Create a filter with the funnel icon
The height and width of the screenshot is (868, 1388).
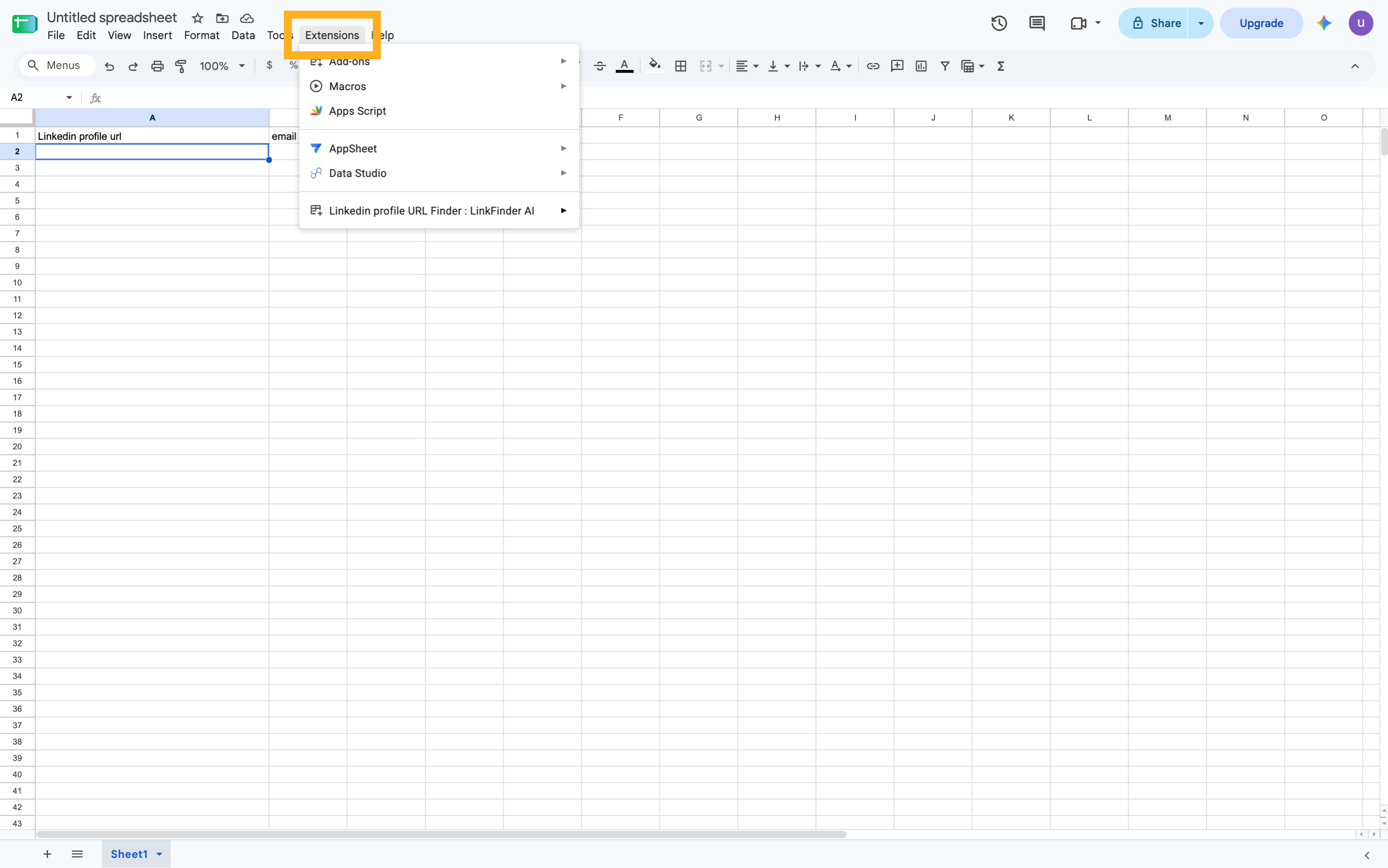click(x=945, y=66)
